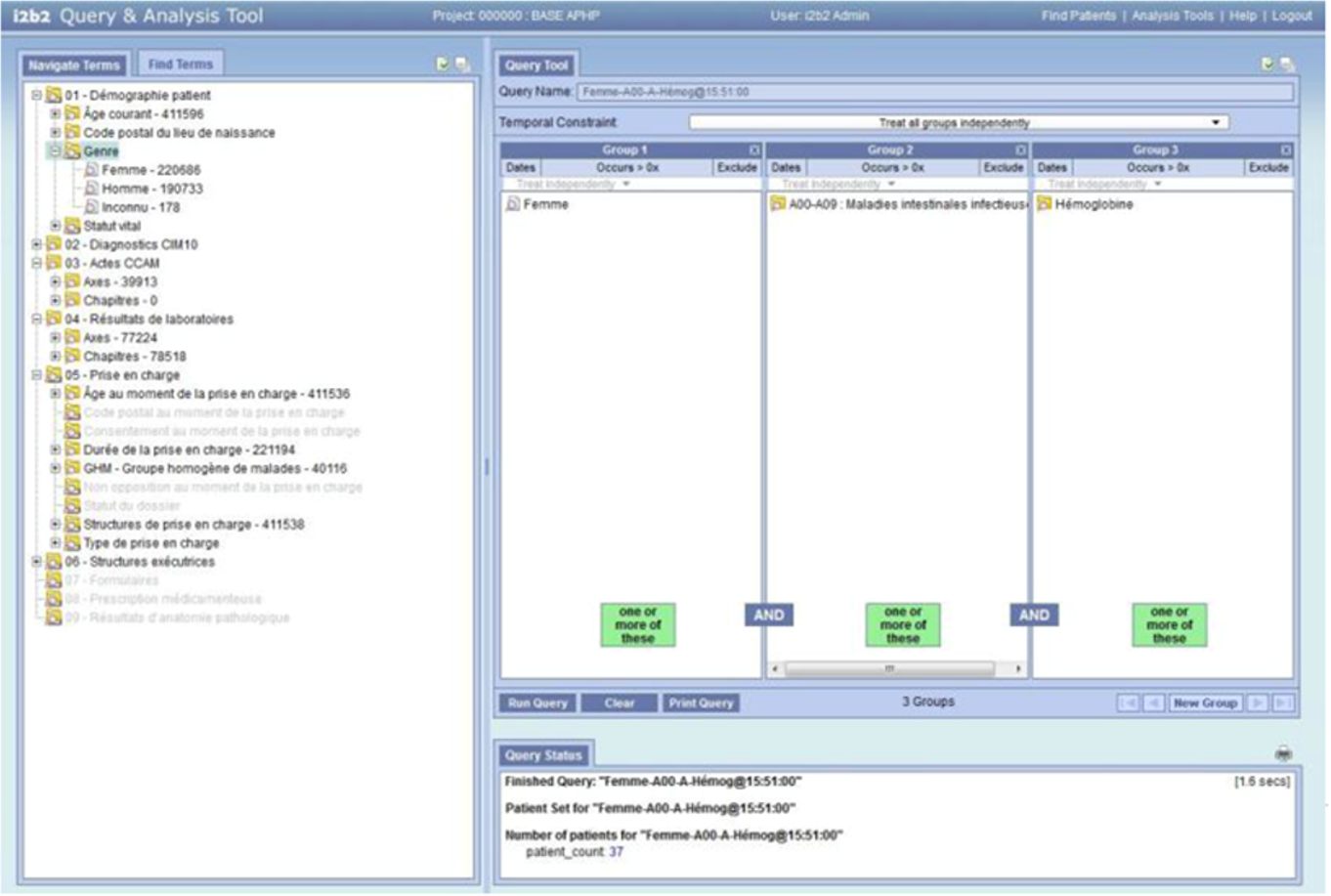Click the Query Name input field
This screenshot has width=1331, height=896.
[934, 92]
